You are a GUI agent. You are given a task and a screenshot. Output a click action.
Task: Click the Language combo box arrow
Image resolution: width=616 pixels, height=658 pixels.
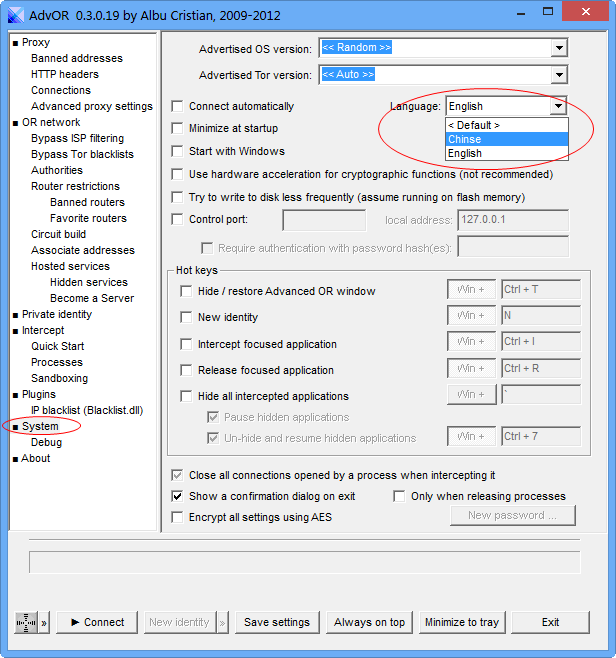(558, 106)
